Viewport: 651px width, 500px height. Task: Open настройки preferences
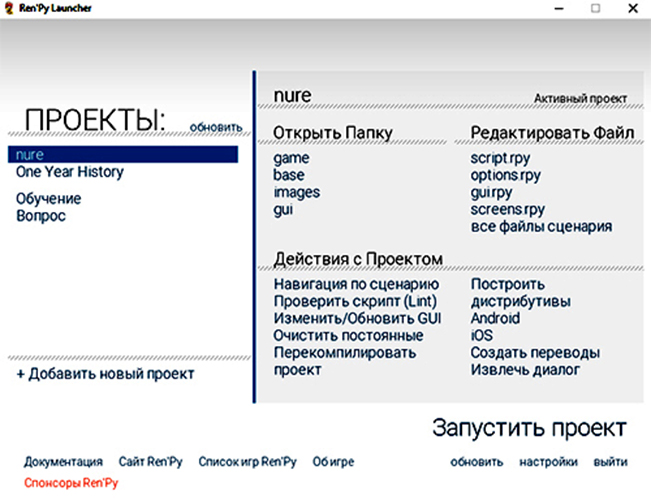tap(548, 462)
